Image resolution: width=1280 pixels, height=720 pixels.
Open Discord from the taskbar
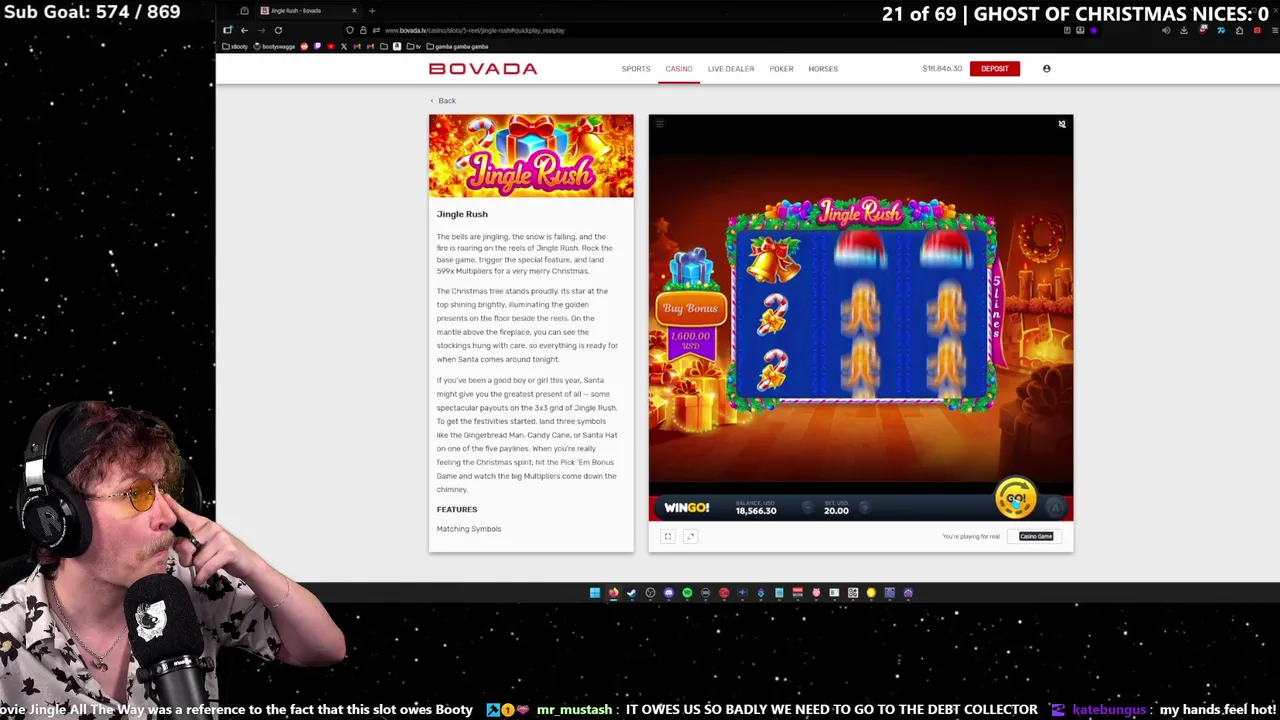[x=669, y=593]
